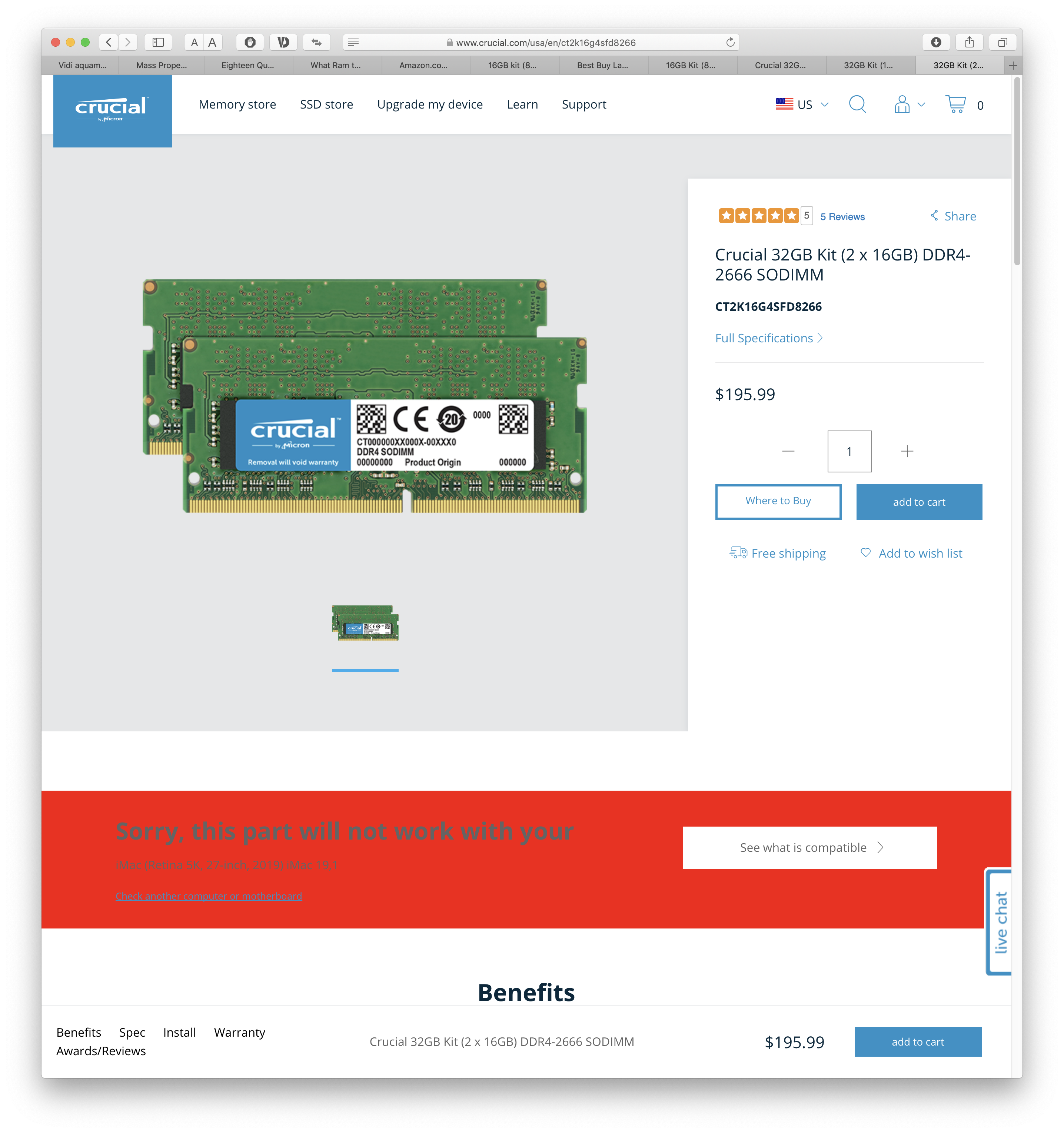Jump to Awards/Reviews section link

pos(101,1050)
